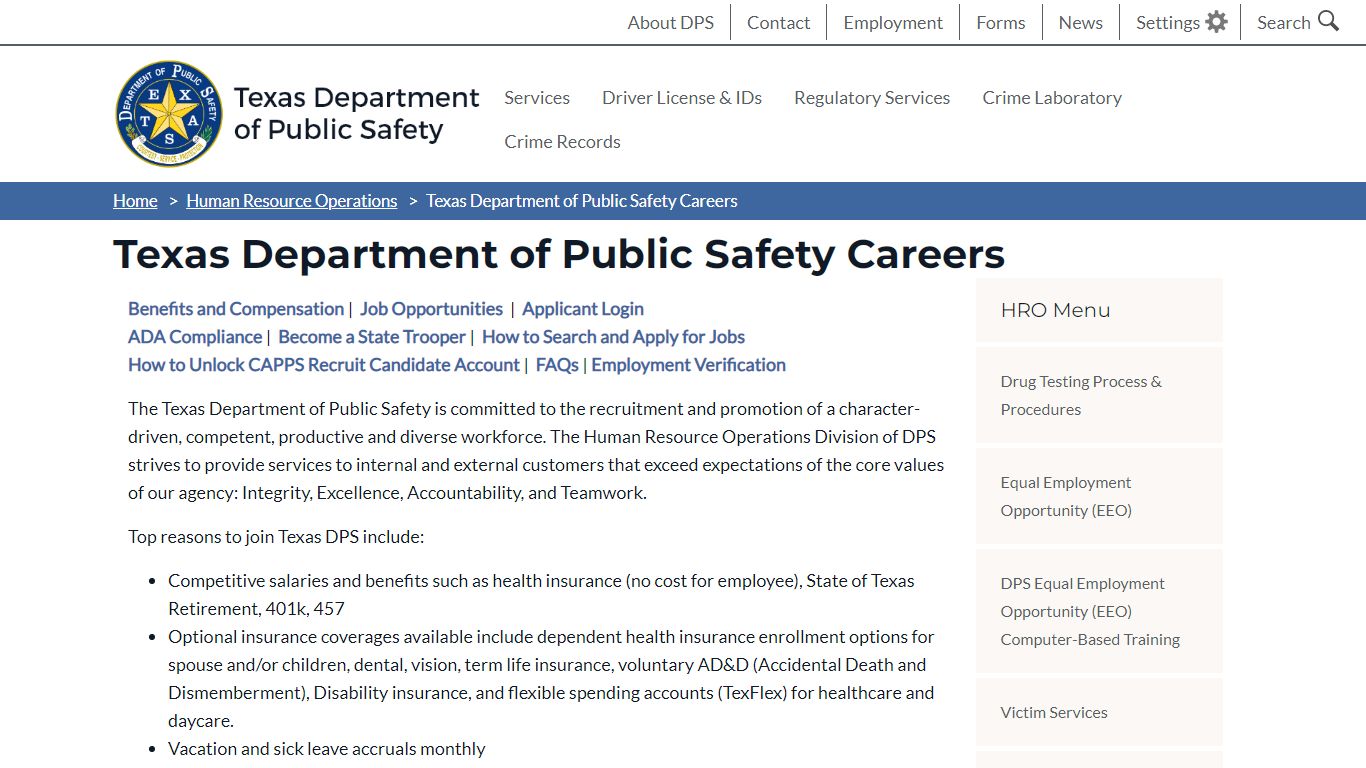
Task: Go to Home breadcrumb
Action: tap(135, 200)
